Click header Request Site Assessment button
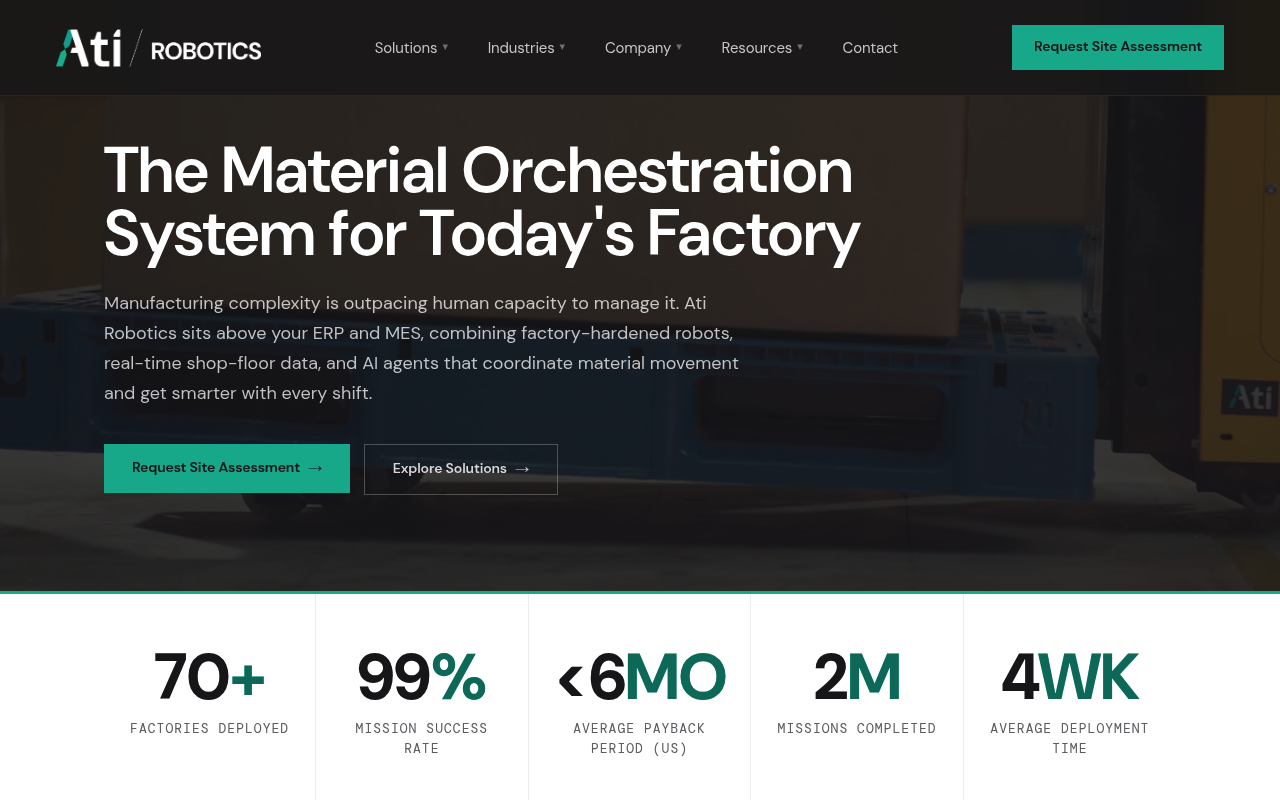Image resolution: width=1280 pixels, height=800 pixels. [1118, 47]
